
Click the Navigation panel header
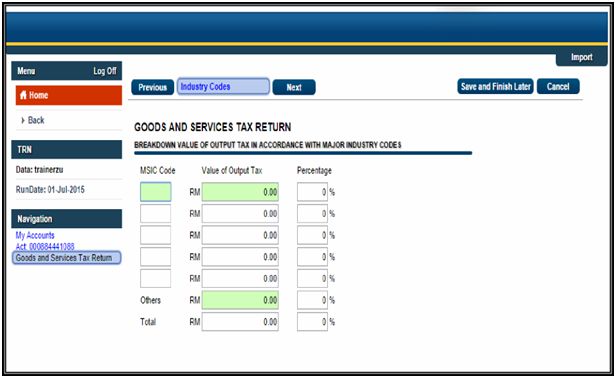(x=66, y=219)
